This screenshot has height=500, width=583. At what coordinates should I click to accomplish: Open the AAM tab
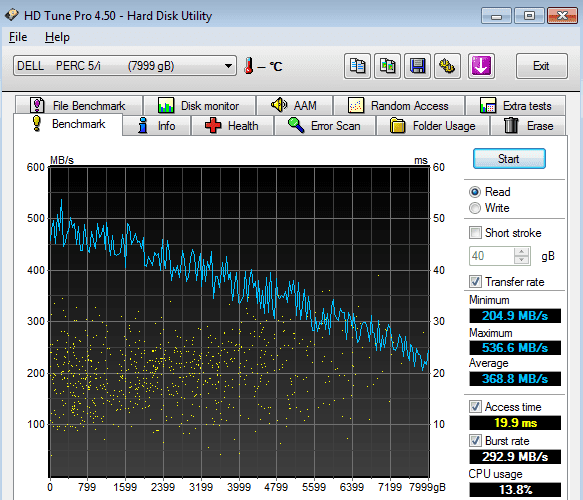(294, 106)
